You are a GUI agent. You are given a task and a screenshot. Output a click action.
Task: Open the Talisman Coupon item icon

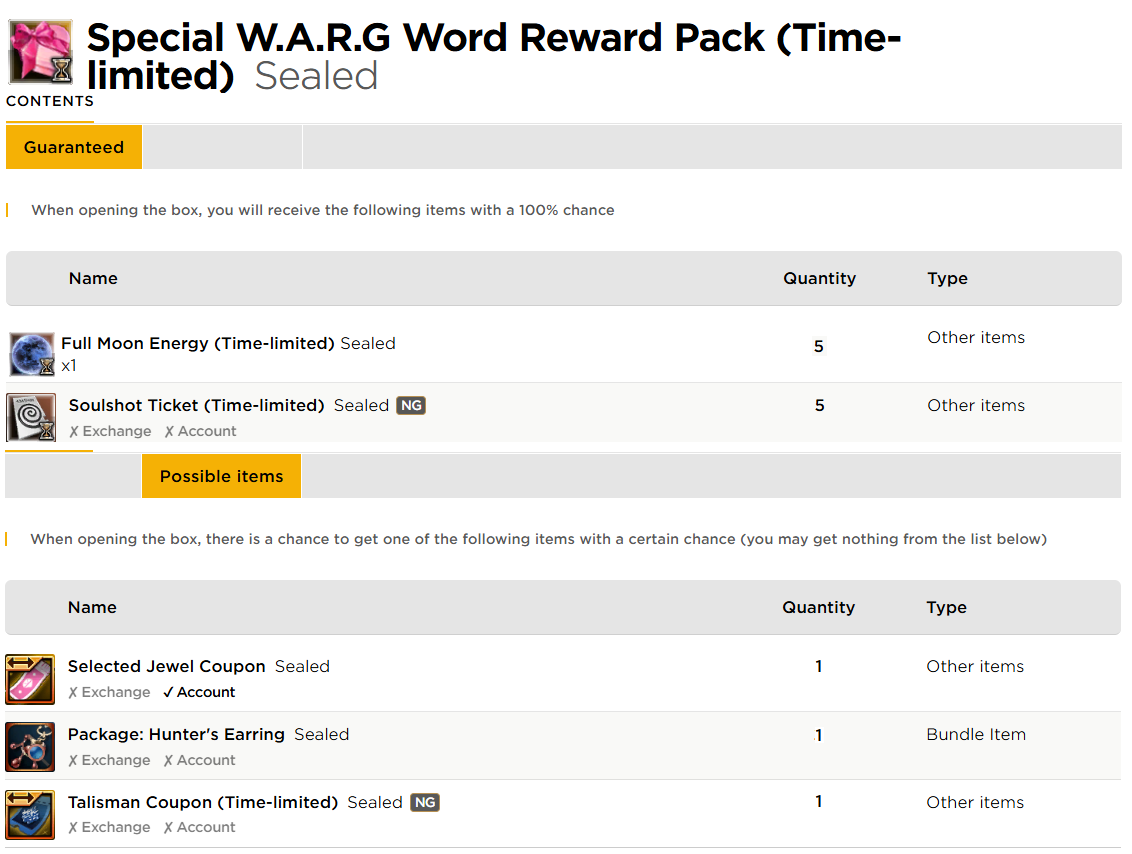point(30,815)
